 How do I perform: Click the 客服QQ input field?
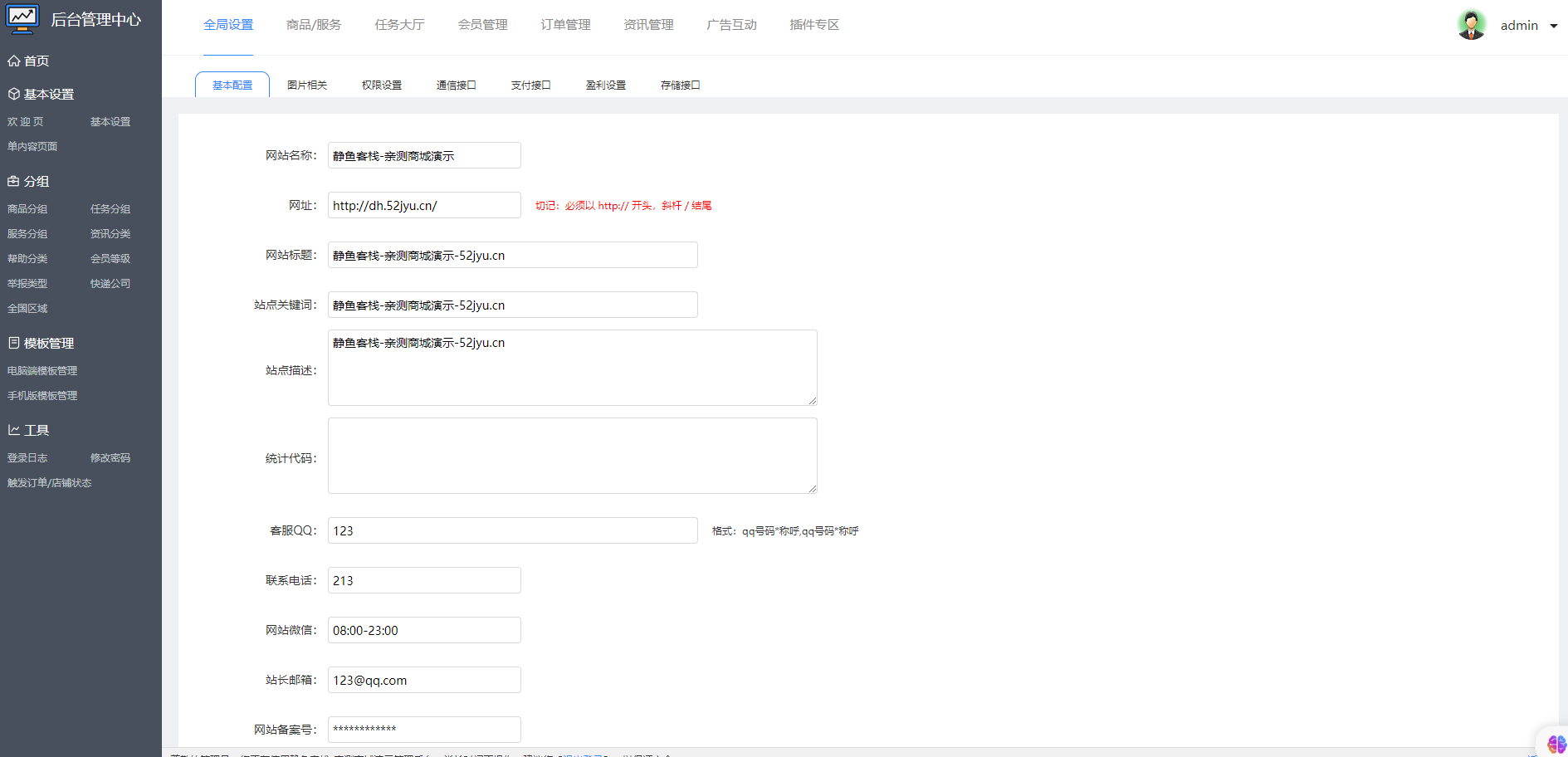pos(512,530)
